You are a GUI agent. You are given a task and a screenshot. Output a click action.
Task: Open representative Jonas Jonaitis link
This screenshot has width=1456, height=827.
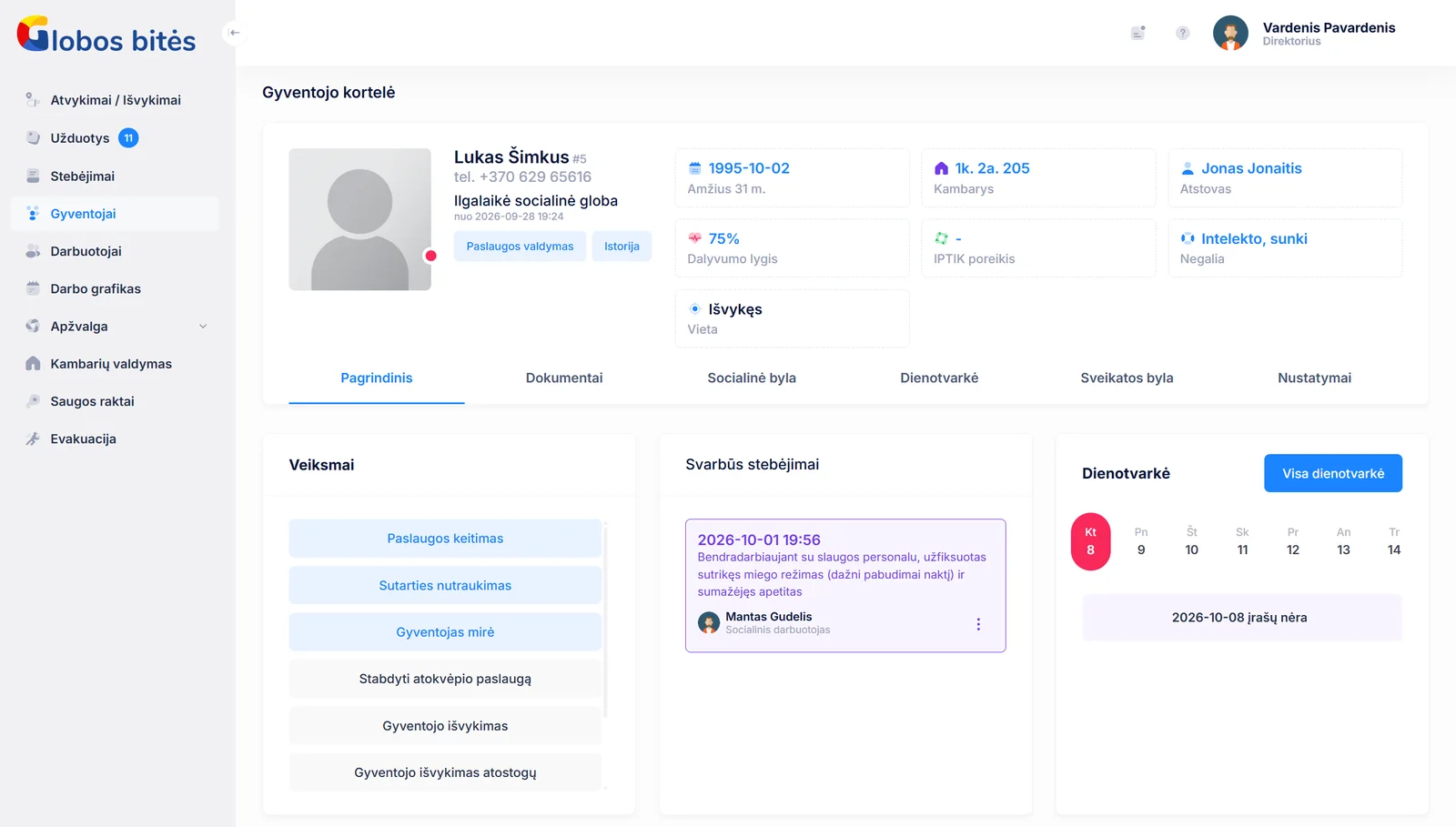1251,168
